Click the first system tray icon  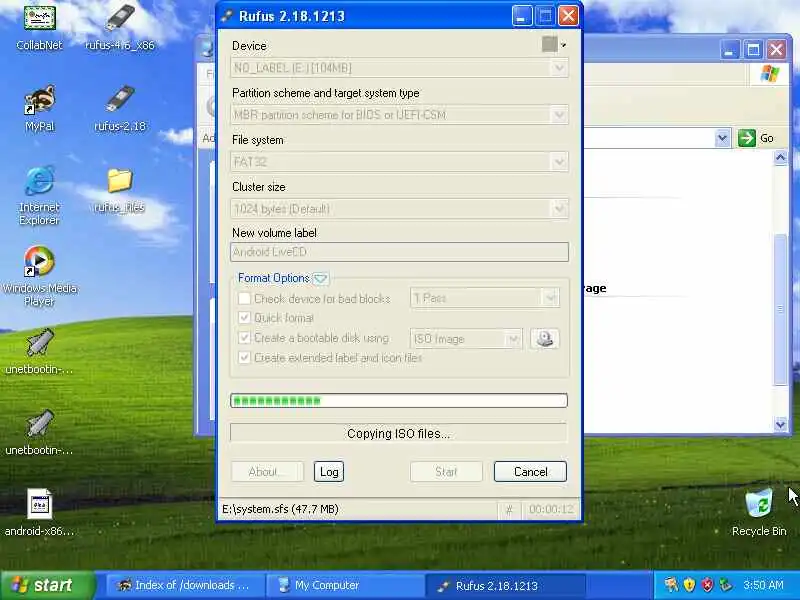point(671,585)
